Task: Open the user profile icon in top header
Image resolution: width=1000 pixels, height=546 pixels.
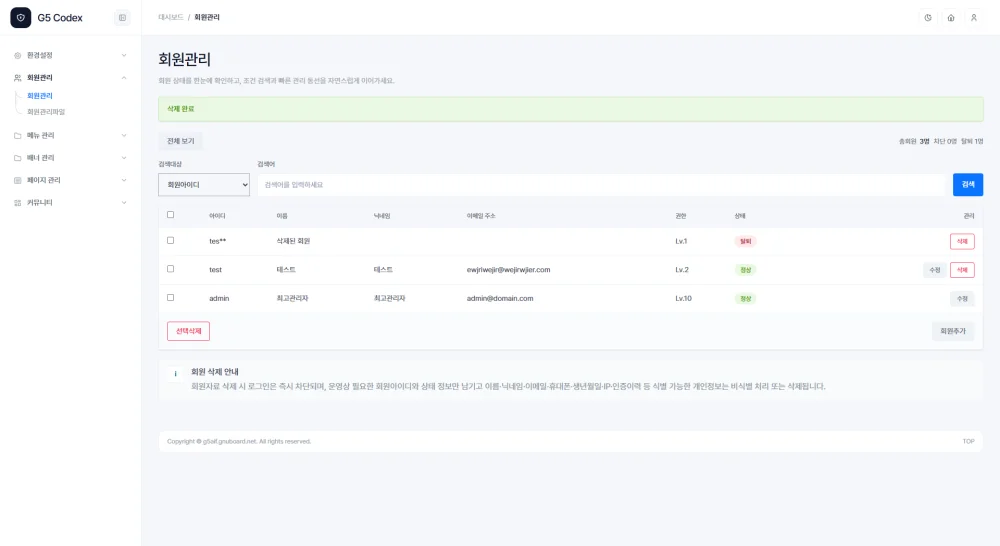Action: pos(974,18)
